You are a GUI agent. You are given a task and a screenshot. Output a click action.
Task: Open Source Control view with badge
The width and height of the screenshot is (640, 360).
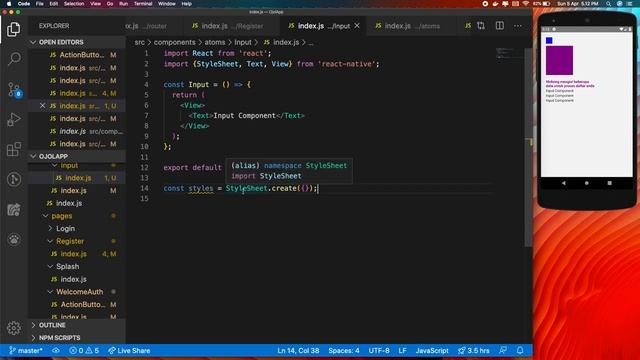click(x=14, y=90)
